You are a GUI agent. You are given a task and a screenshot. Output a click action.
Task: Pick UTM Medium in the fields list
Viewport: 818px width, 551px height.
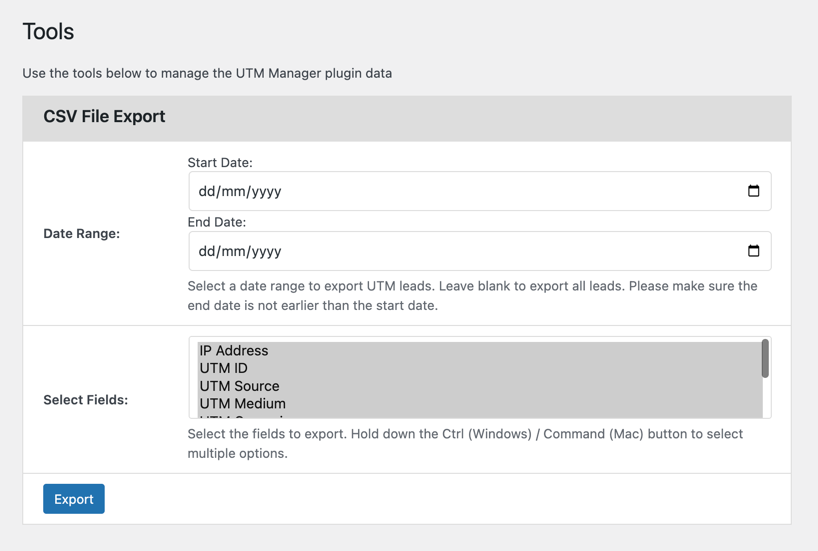[x=242, y=403]
